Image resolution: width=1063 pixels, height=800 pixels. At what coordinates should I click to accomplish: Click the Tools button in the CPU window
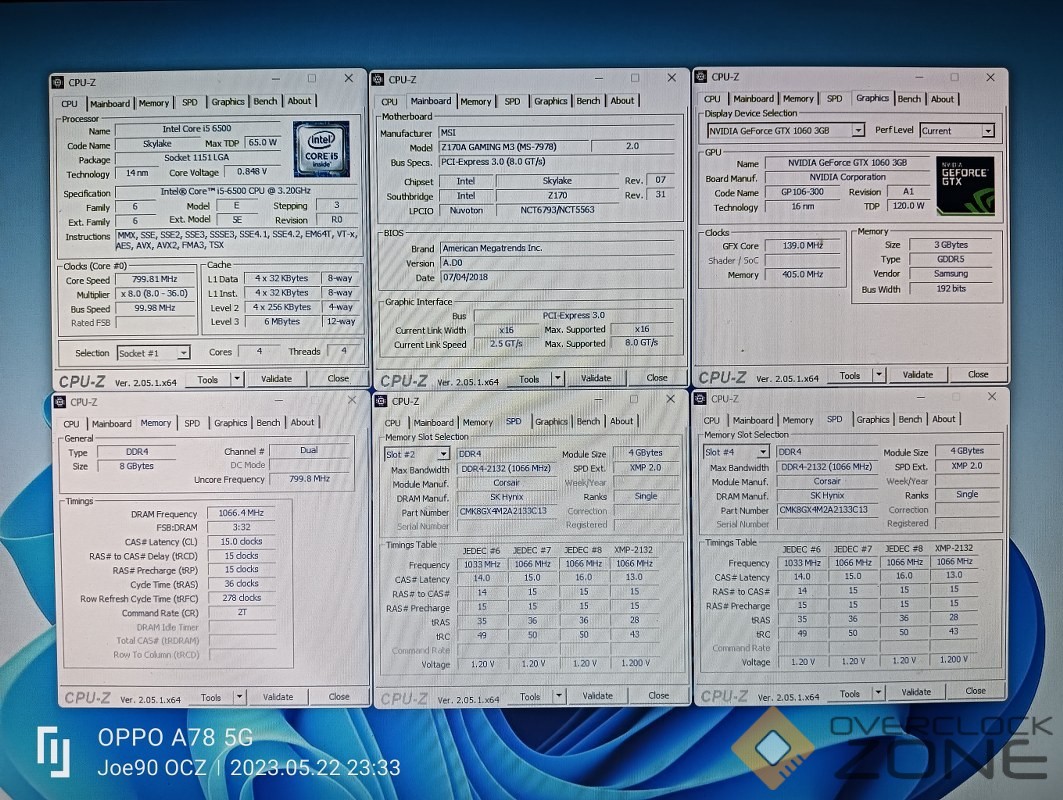pyautogui.click(x=207, y=380)
